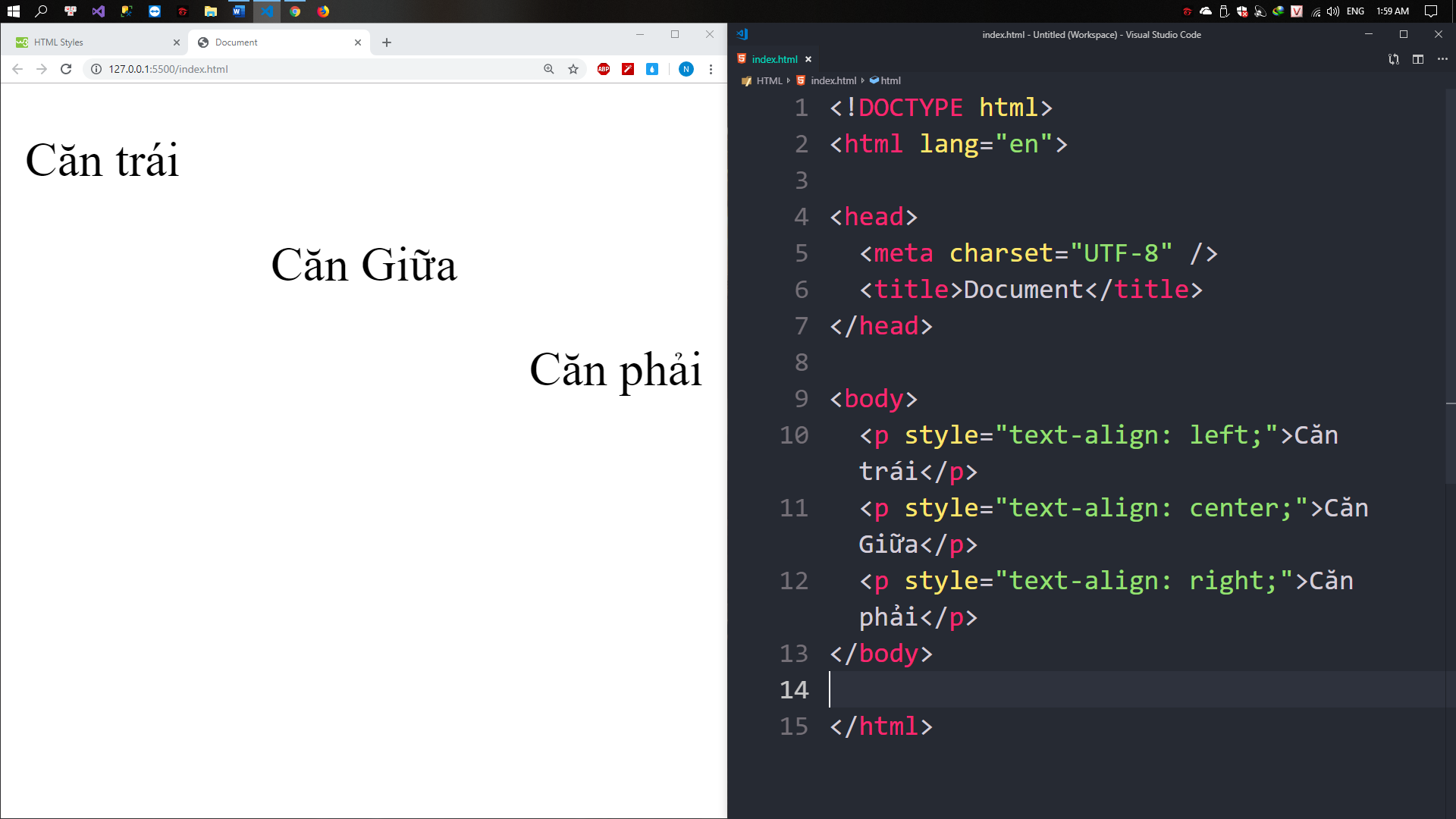This screenshot has width=1456, height=819.
Task: Open the Chrome profile N avatar
Action: tap(686, 69)
